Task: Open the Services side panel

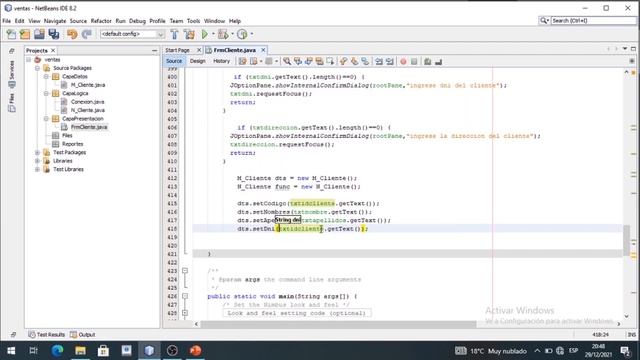Action: (x=12, y=74)
